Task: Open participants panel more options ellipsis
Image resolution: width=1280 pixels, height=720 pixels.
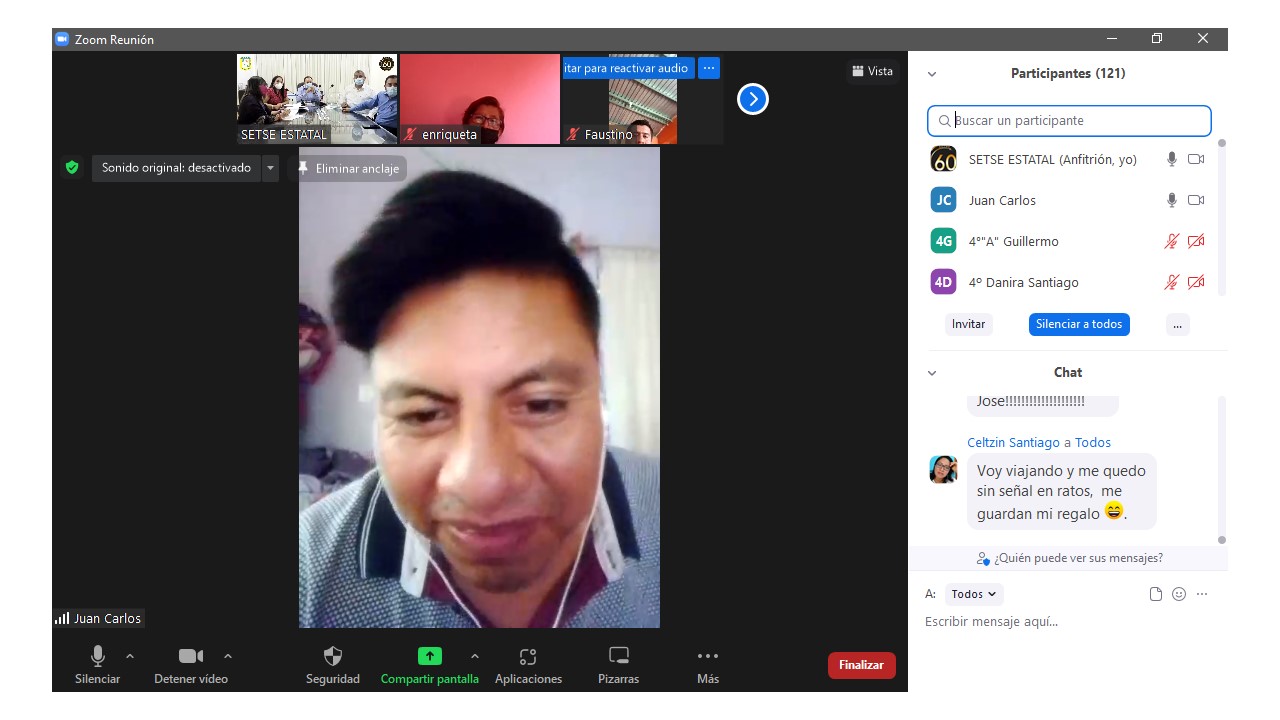Action: (x=1178, y=324)
